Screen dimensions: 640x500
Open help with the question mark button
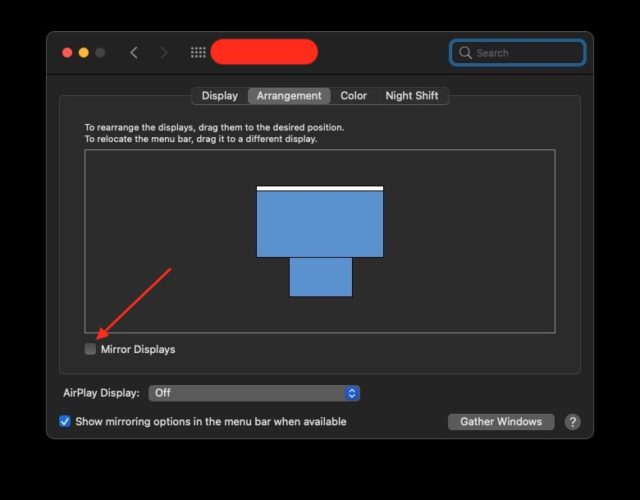coord(573,422)
